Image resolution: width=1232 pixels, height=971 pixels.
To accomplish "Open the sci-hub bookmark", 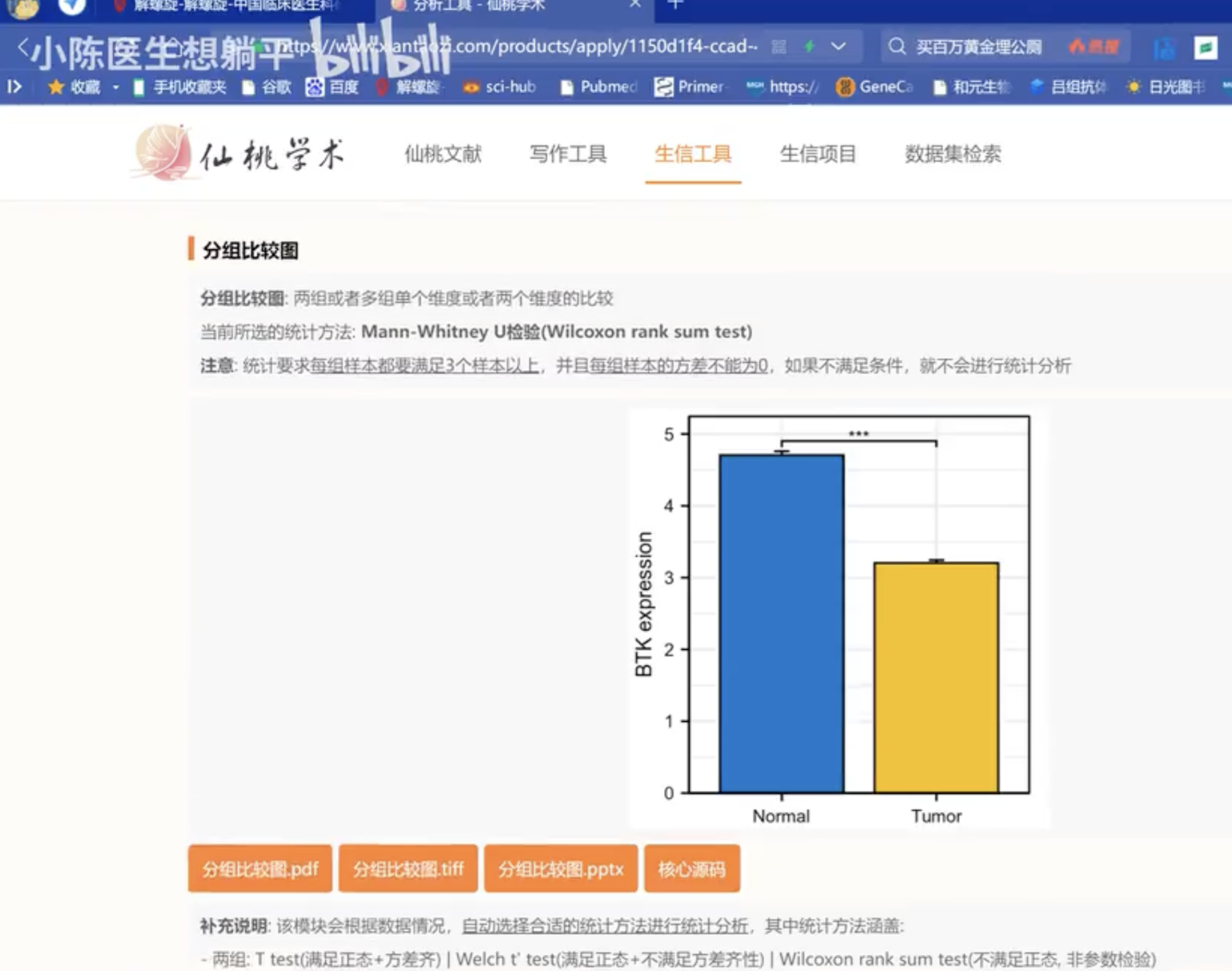I will pyautogui.click(x=499, y=87).
